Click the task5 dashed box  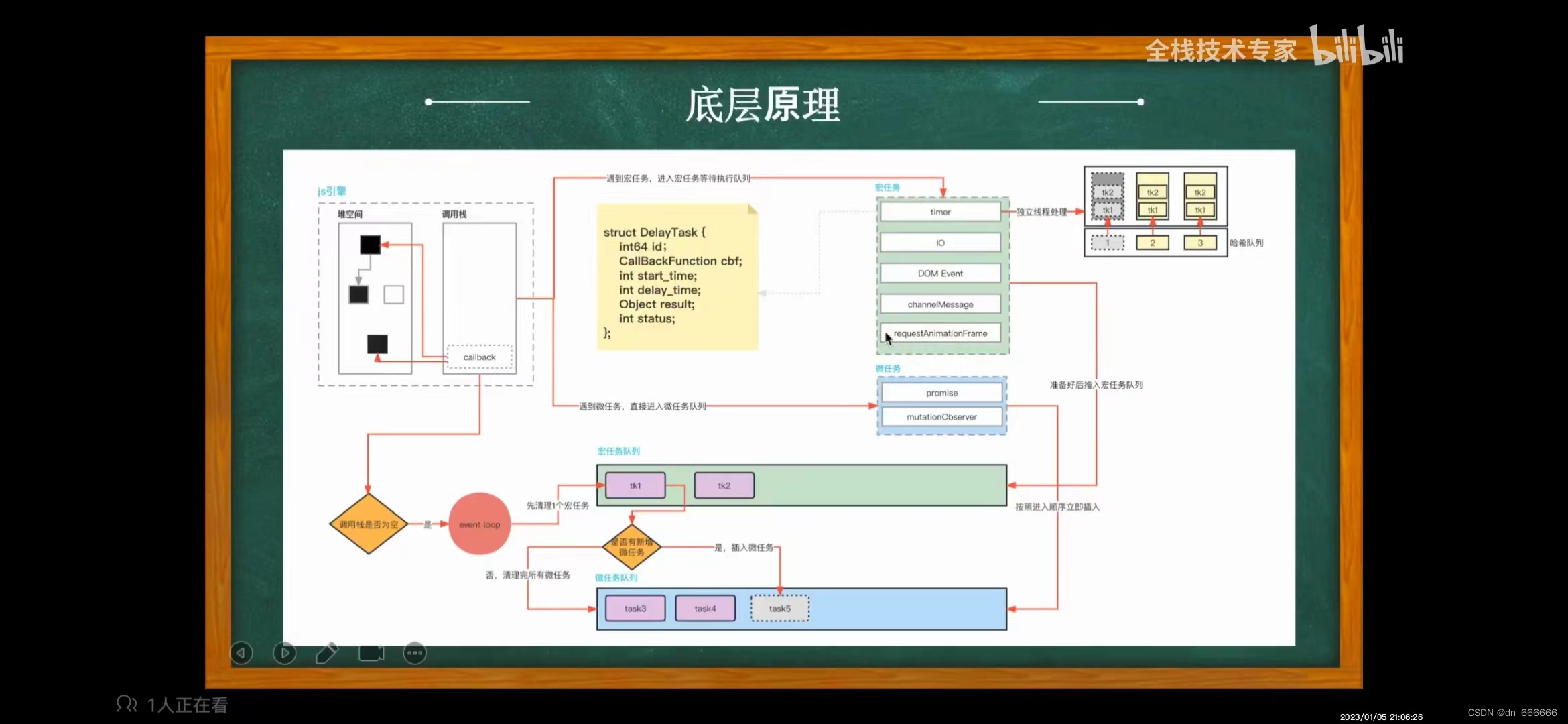point(779,609)
